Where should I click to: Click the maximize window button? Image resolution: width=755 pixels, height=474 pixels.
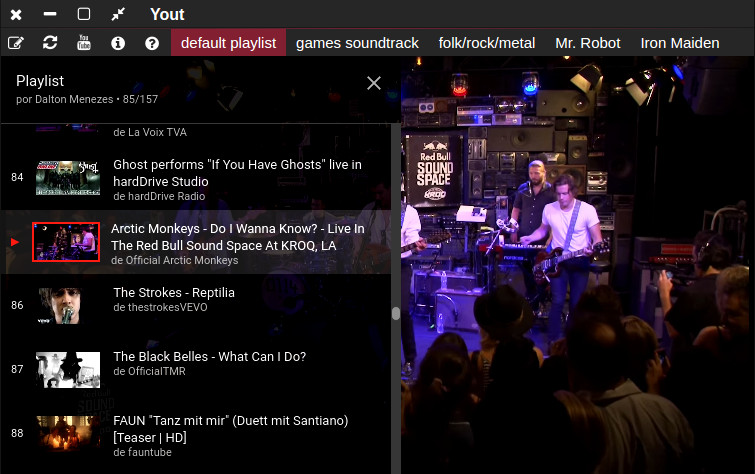pyautogui.click(x=84, y=14)
